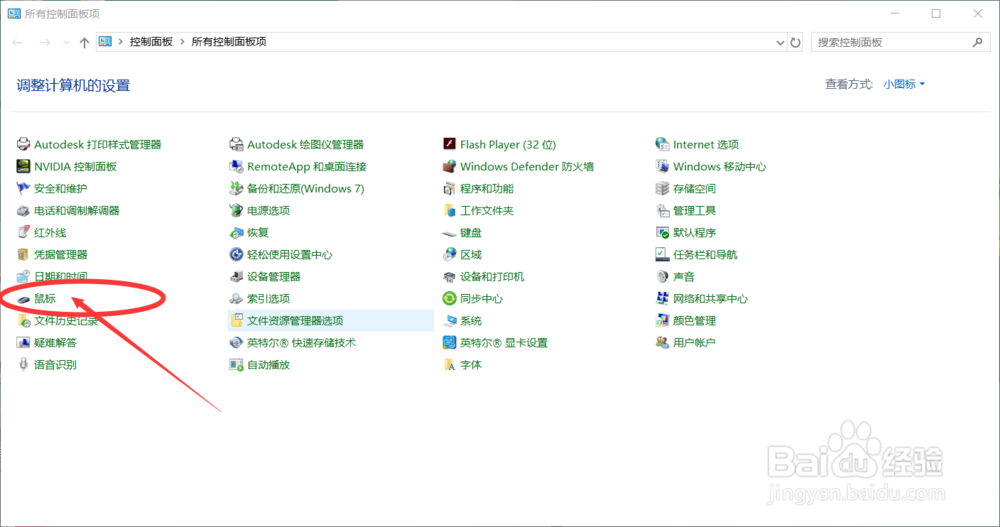Click the 所有控制面板项 breadcrumb item
The width and height of the screenshot is (1000, 527).
click(229, 42)
